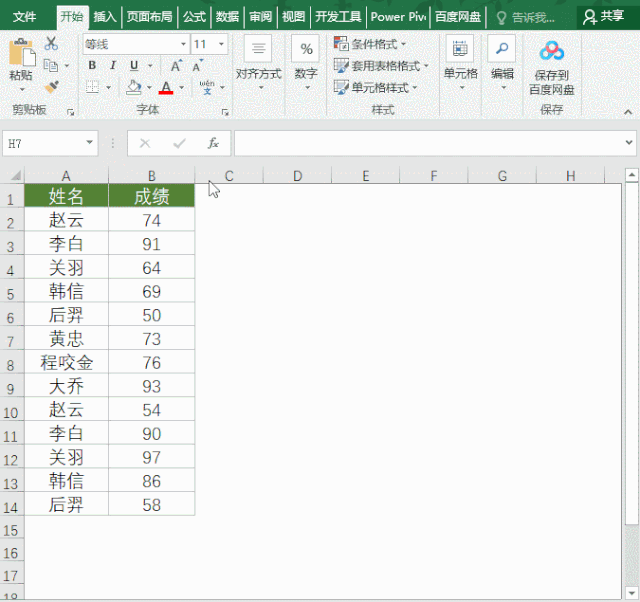The image size is (640, 602).
Task: Click the select-all corner triangle
Action: 16,176
